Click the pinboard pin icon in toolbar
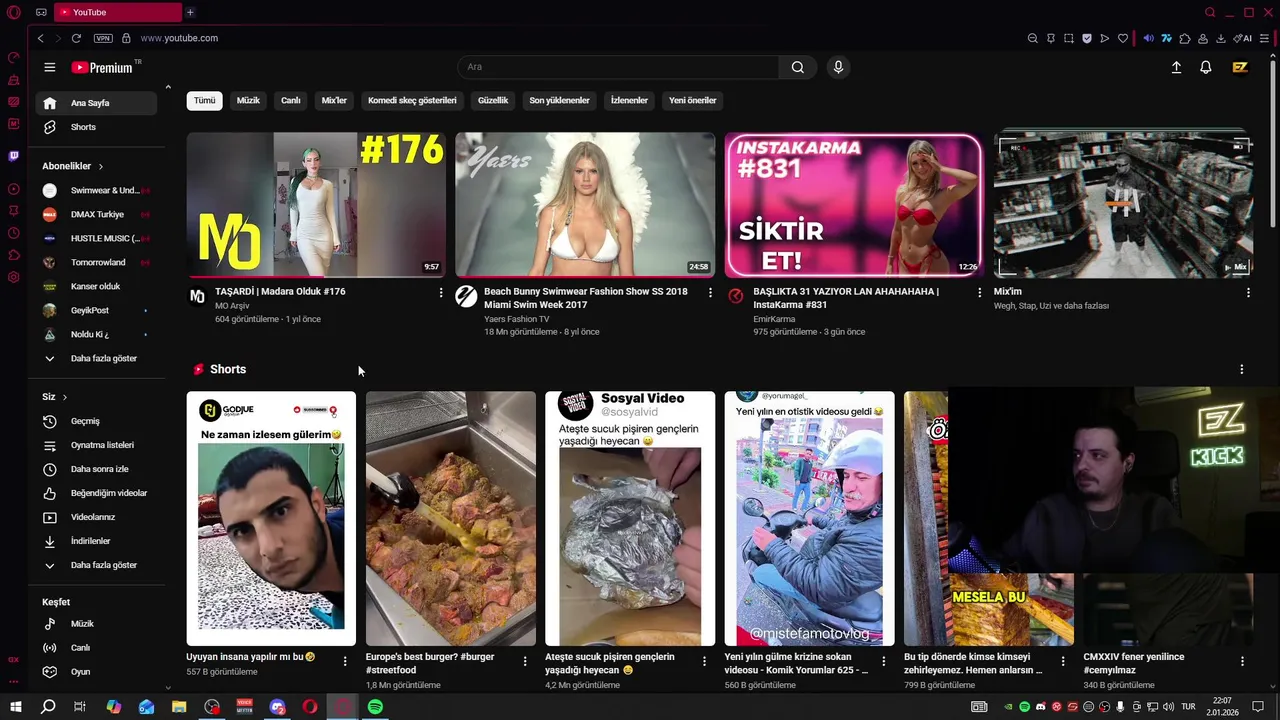 [x=1051, y=38]
